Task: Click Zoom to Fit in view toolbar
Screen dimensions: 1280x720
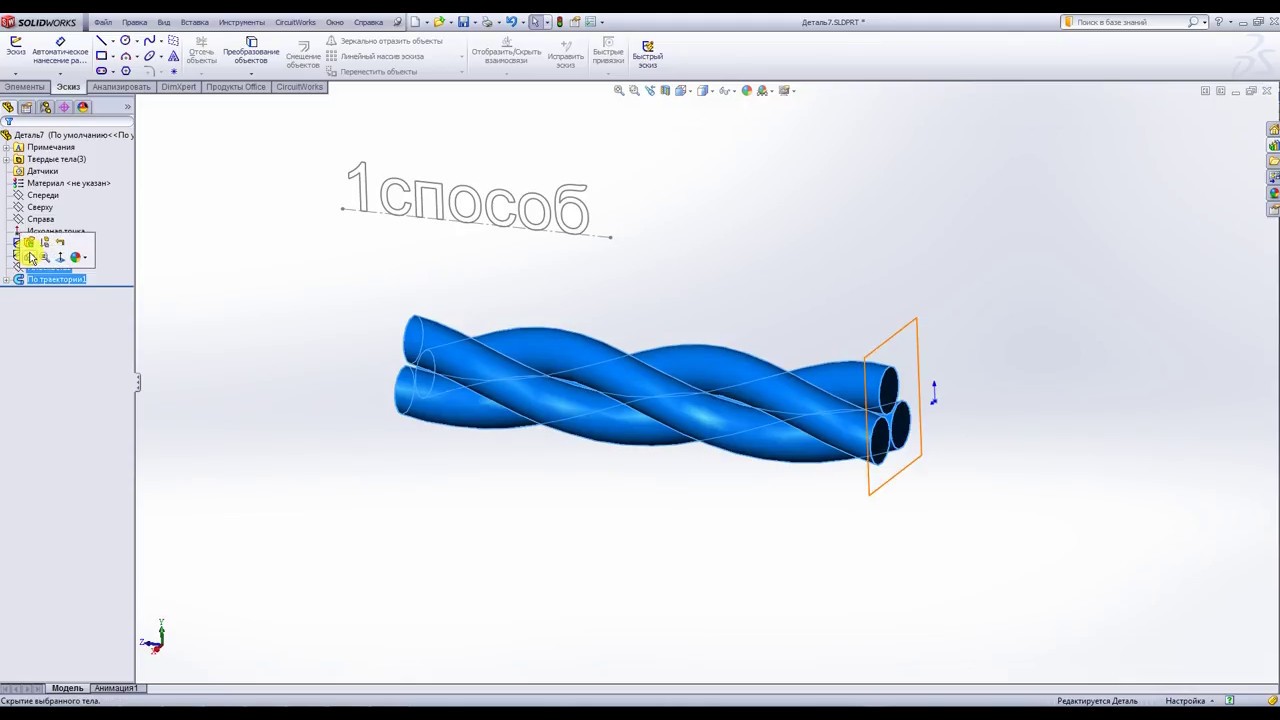Action: (619, 90)
